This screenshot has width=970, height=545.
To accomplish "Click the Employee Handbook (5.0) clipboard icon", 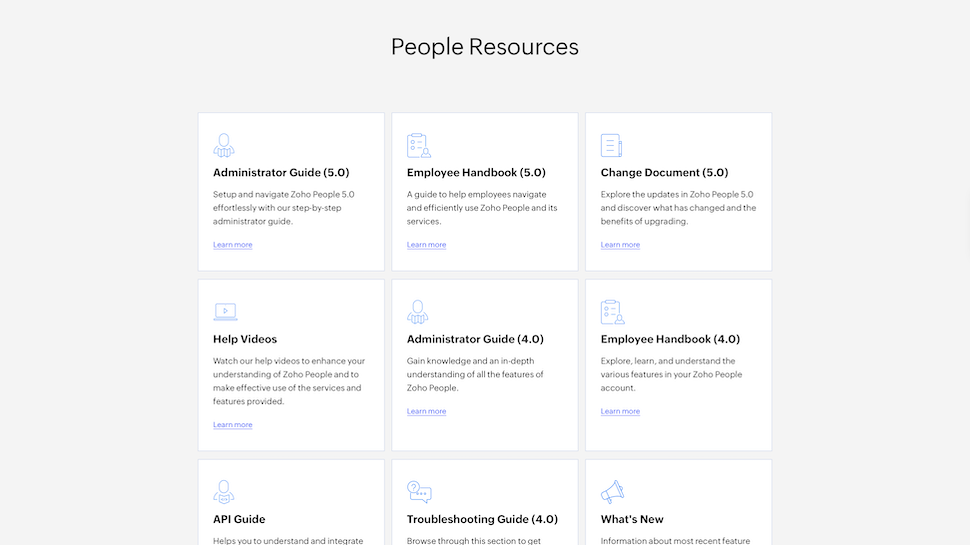I will click(419, 145).
